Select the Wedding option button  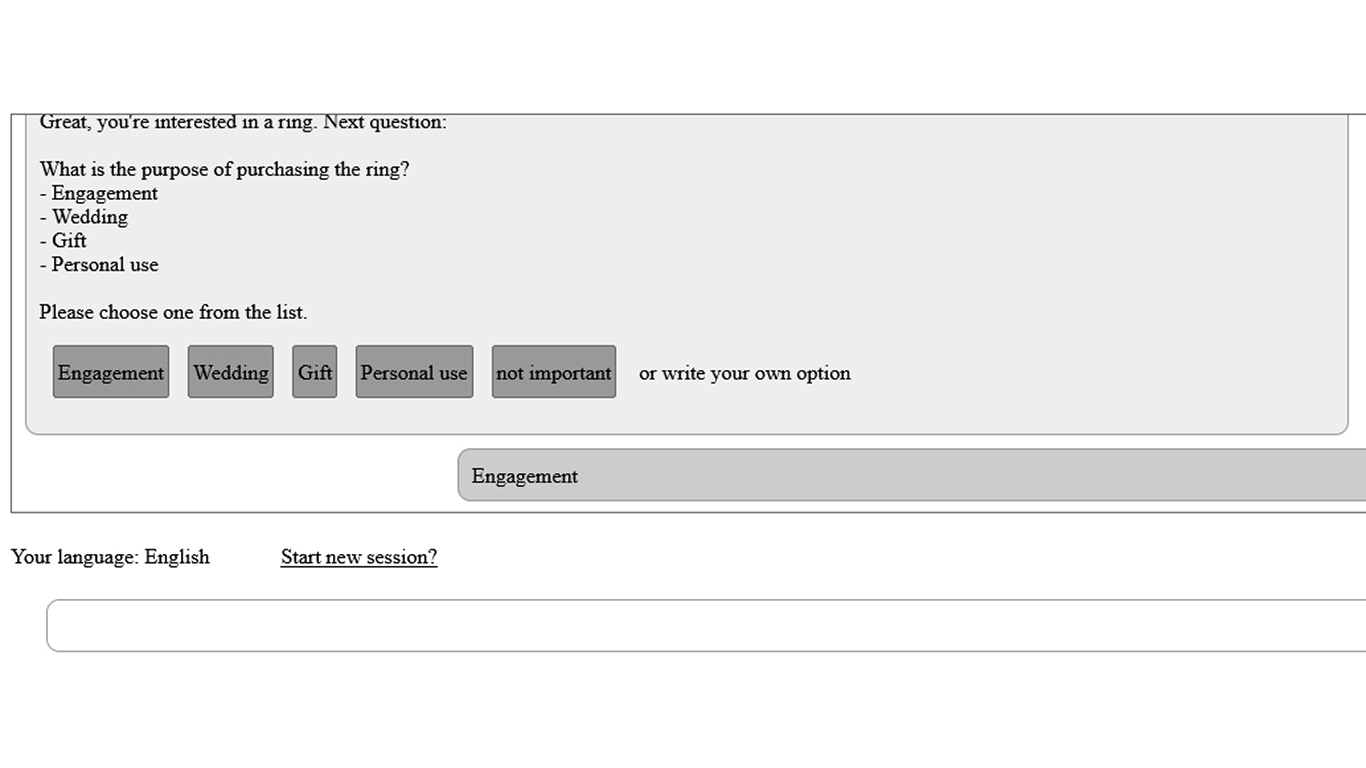pos(231,372)
